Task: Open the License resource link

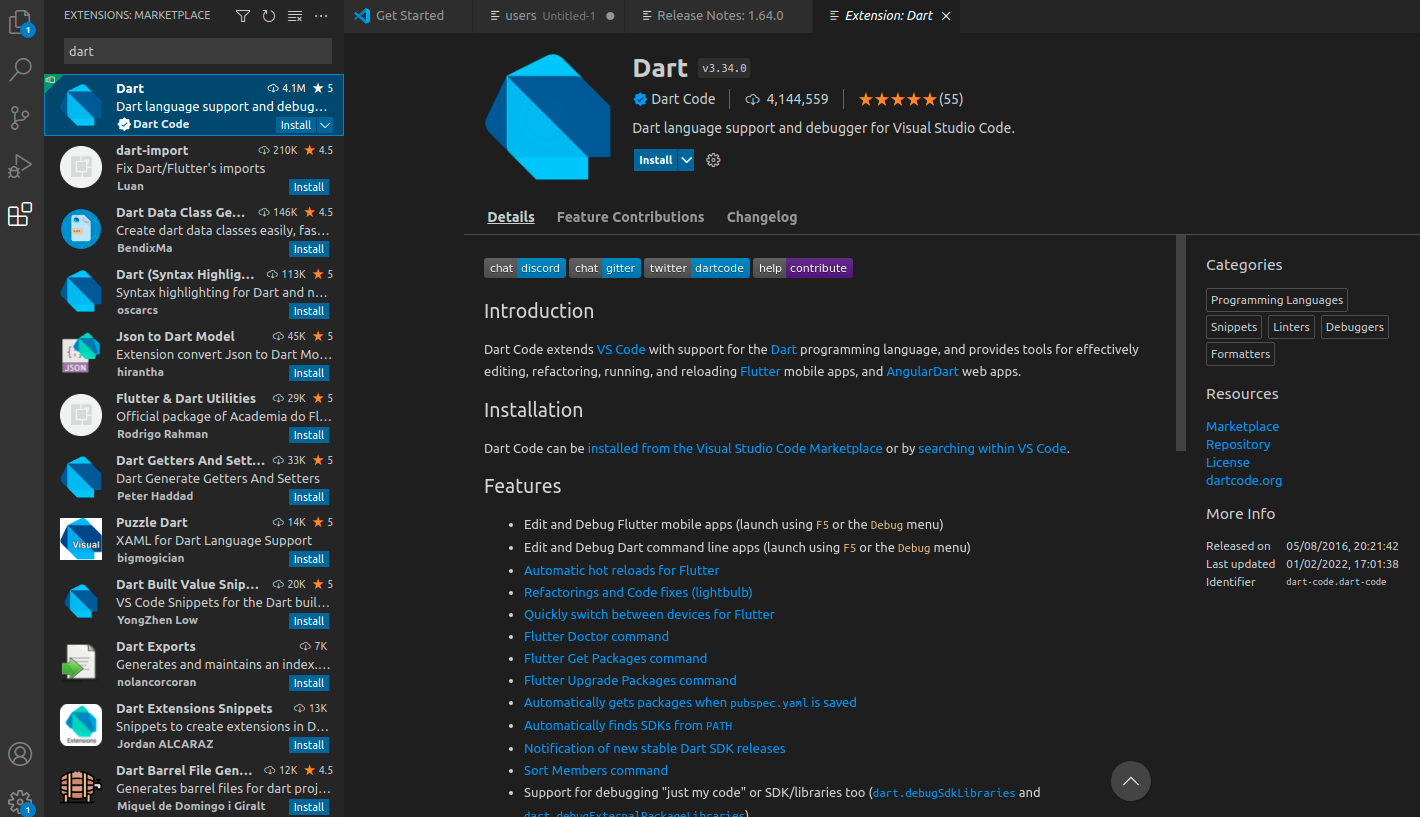Action: [1227, 462]
